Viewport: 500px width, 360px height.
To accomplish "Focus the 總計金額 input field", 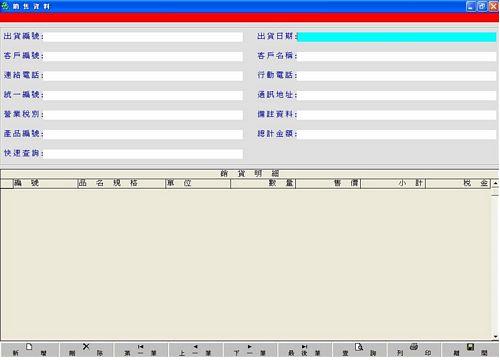I will 397,134.
